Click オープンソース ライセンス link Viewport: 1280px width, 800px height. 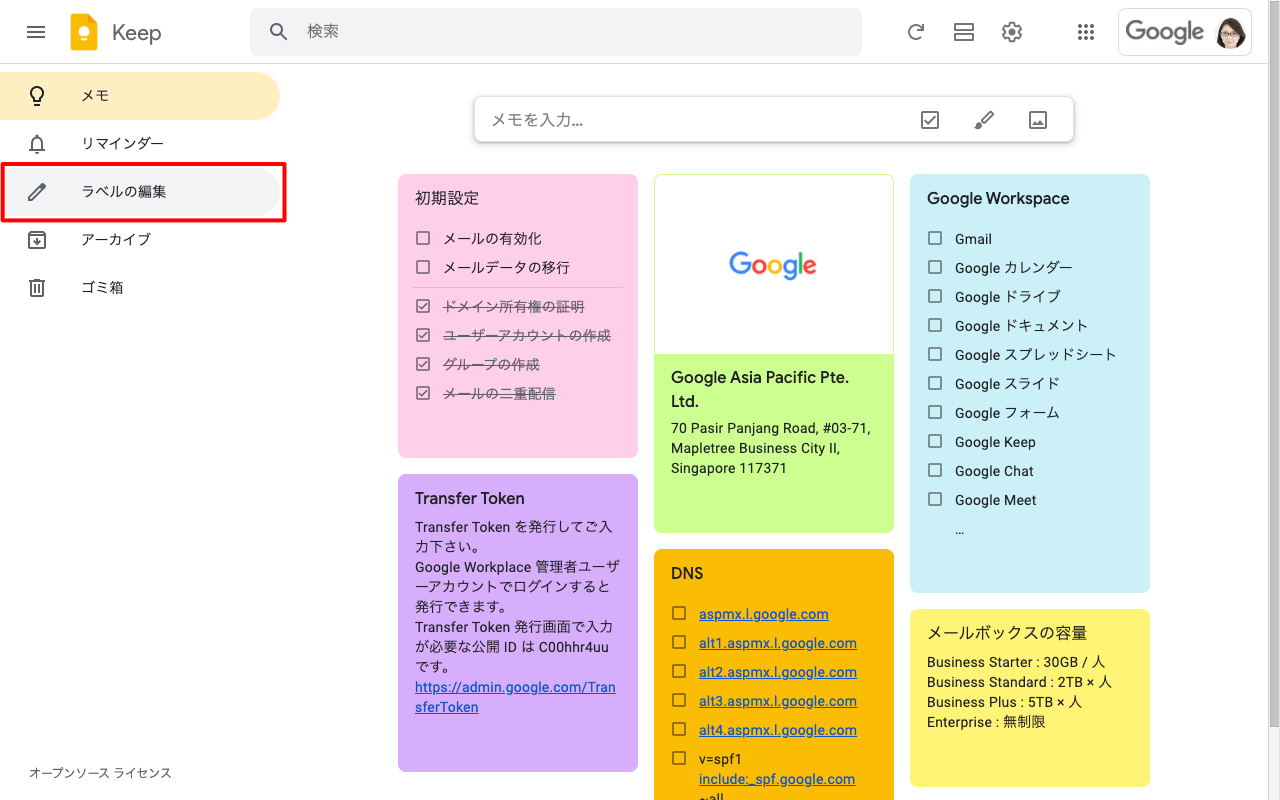click(100, 773)
